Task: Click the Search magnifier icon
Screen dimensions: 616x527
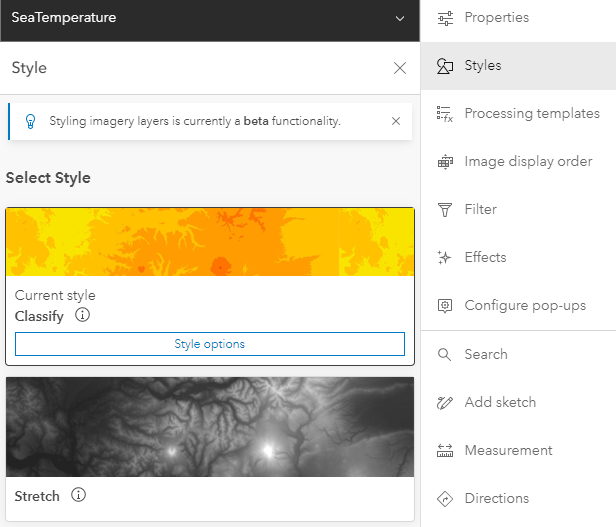Action: pyautogui.click(x=446, y=355)
